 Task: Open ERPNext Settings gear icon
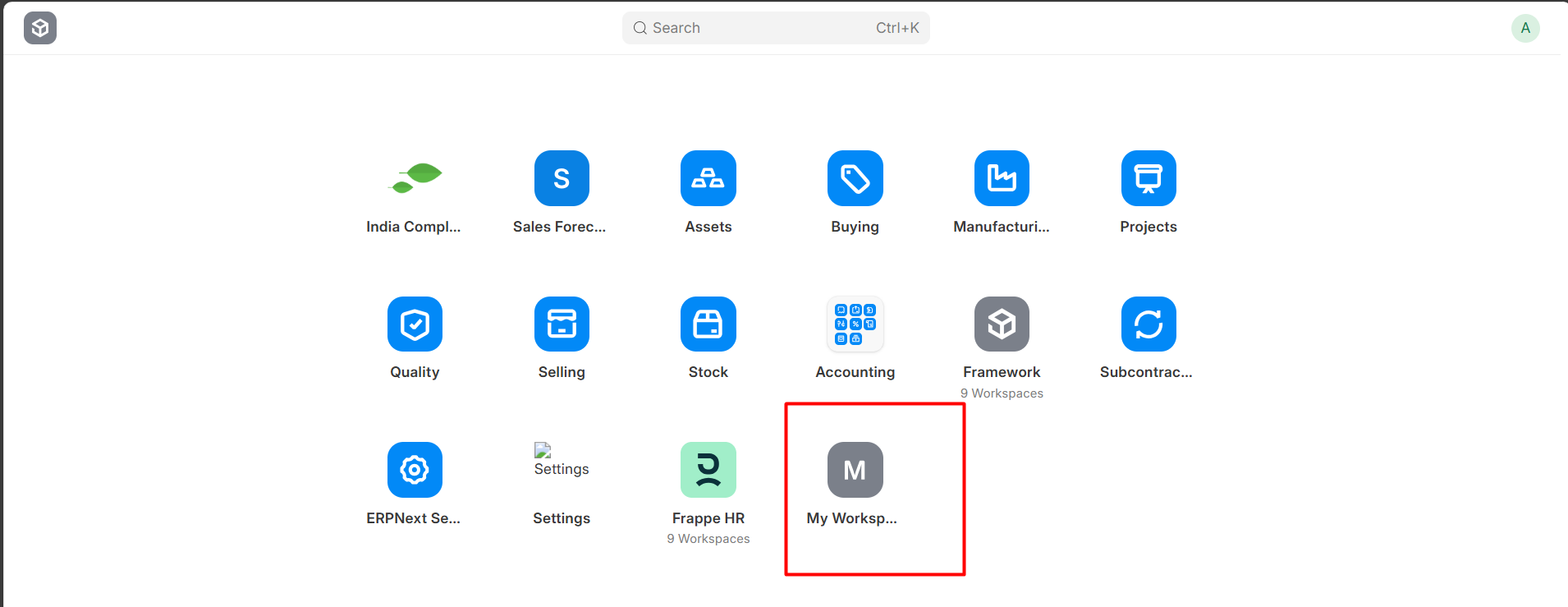(415, 470)
